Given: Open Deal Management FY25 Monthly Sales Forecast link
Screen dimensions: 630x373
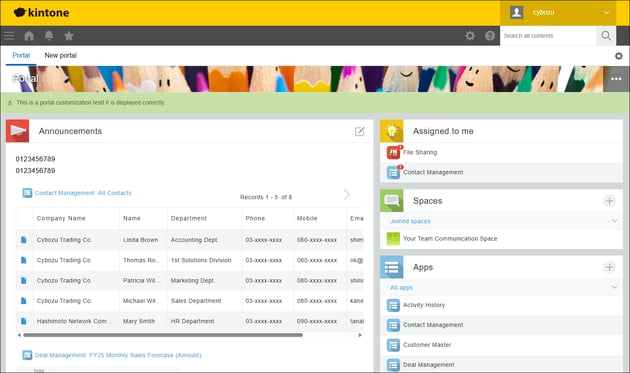Looking at the screenshot, I should click(118, 355).
